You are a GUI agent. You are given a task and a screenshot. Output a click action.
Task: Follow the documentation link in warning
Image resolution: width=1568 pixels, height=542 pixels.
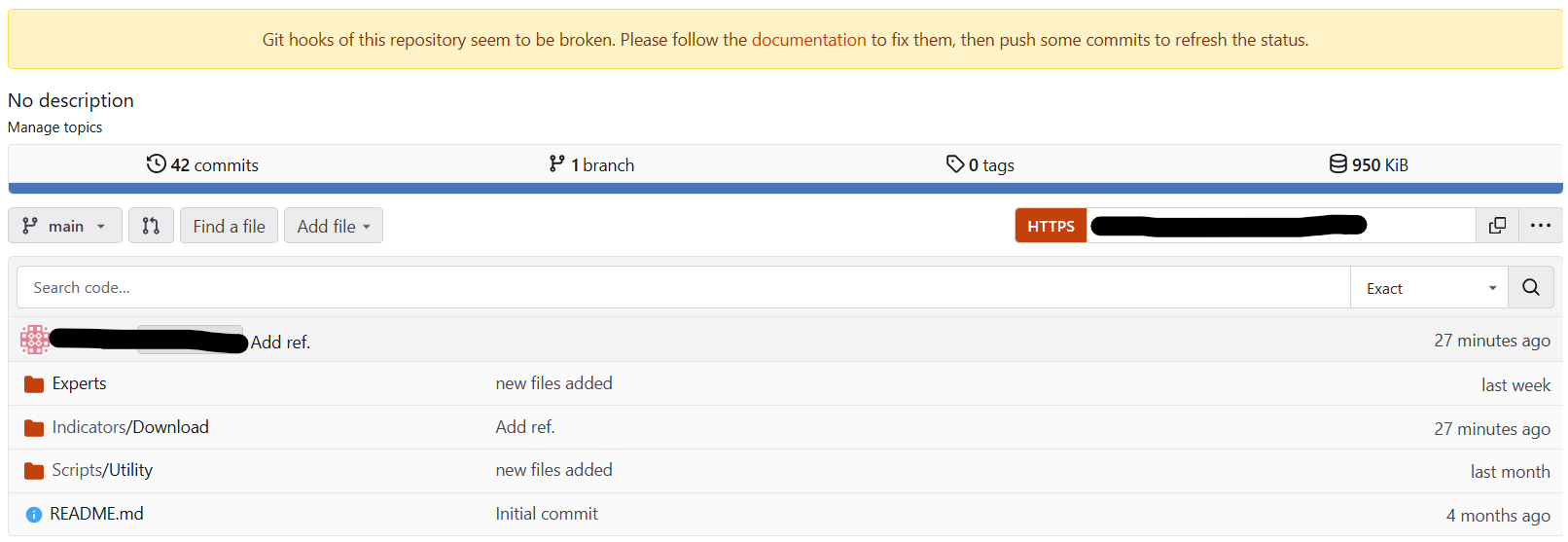point(808,40)
